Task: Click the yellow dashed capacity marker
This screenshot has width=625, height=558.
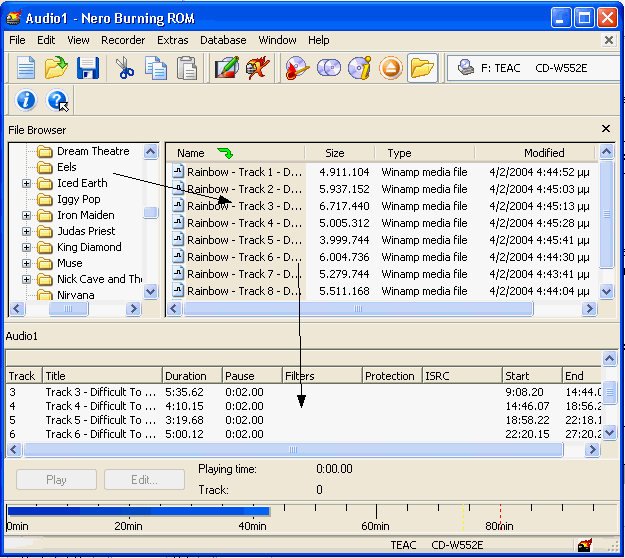Action: click(463, 517)
